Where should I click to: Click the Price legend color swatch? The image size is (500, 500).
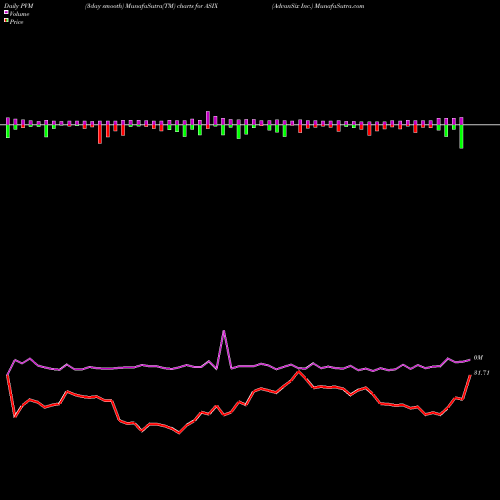[x=6, y=21]
